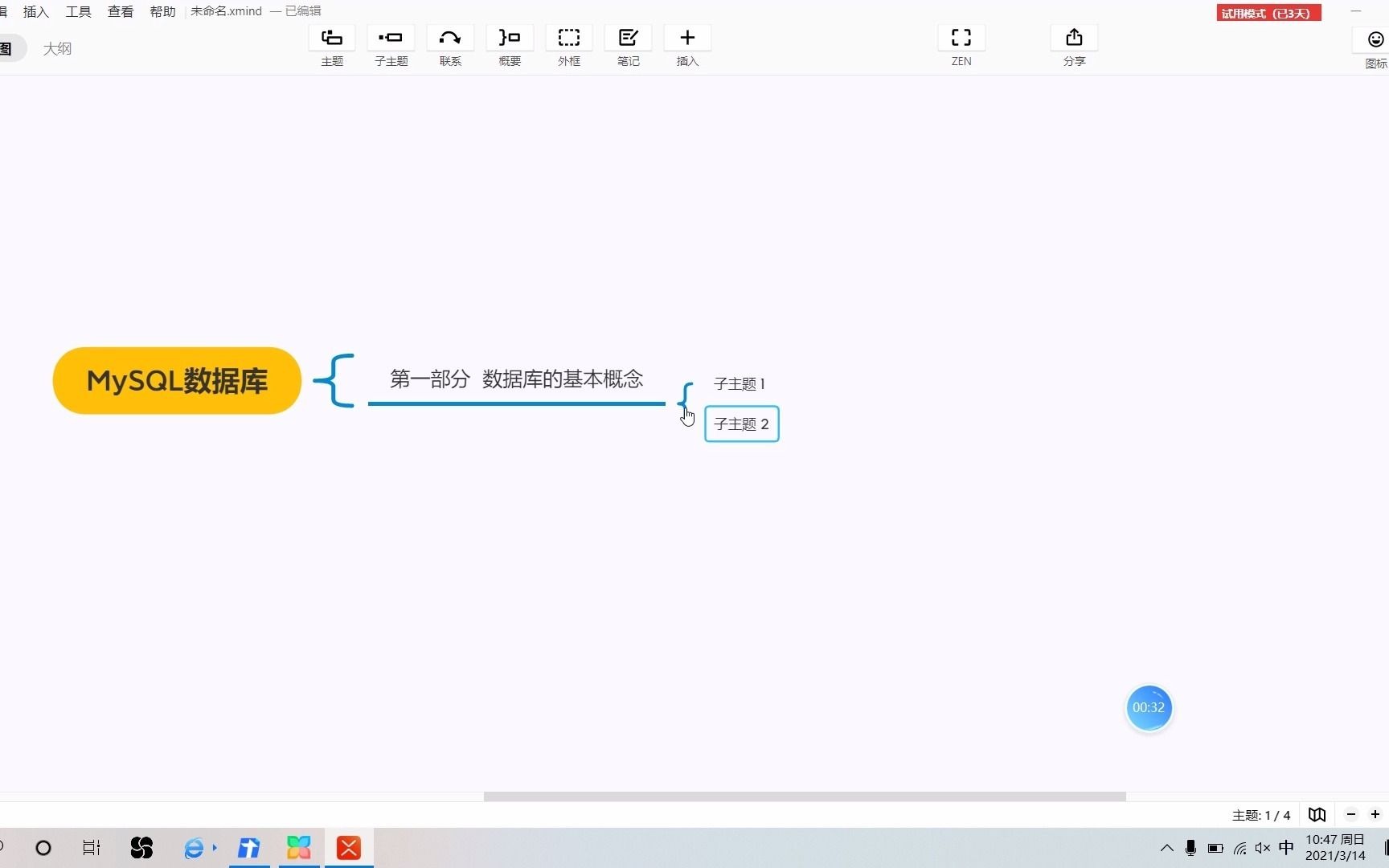Select the 子主题 2 node
1389x868 pixels.
pos(741,424)
